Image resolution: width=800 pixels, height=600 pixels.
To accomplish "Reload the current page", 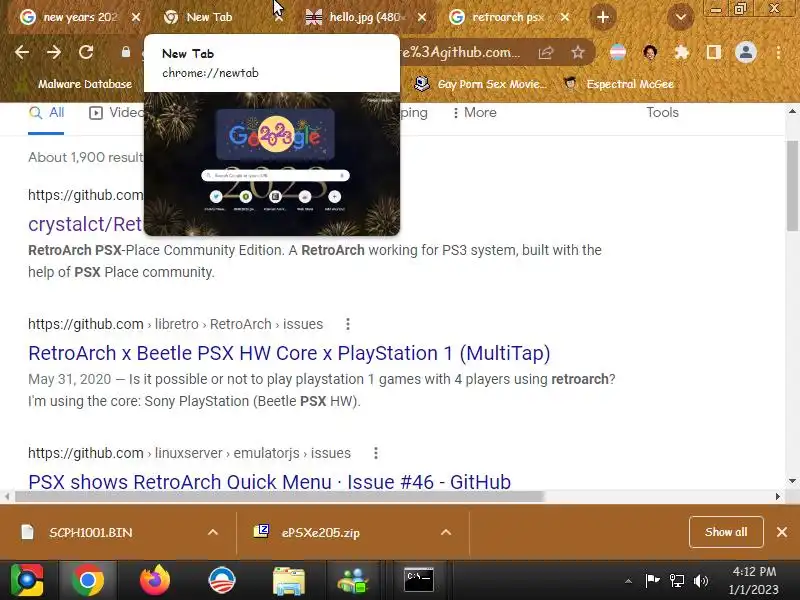I will coord(86,52).
